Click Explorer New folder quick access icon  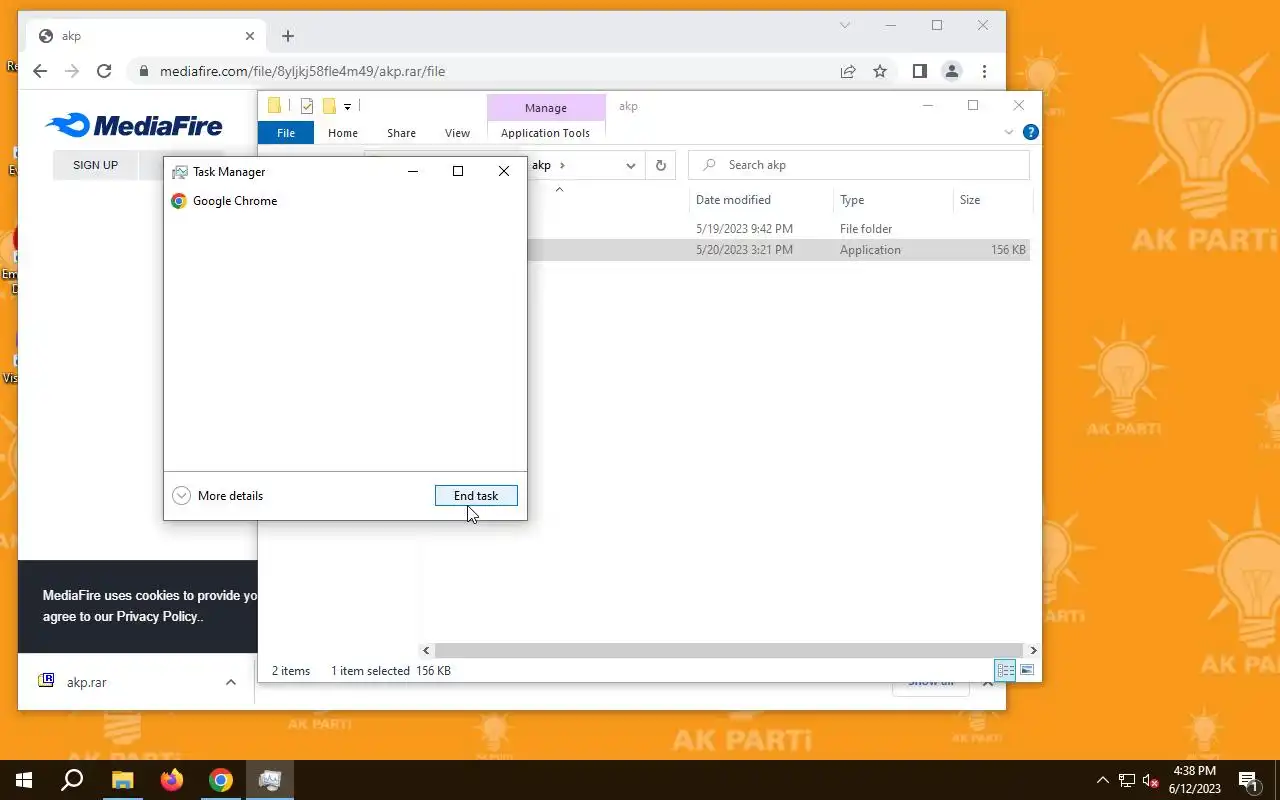tap(329, 106)
